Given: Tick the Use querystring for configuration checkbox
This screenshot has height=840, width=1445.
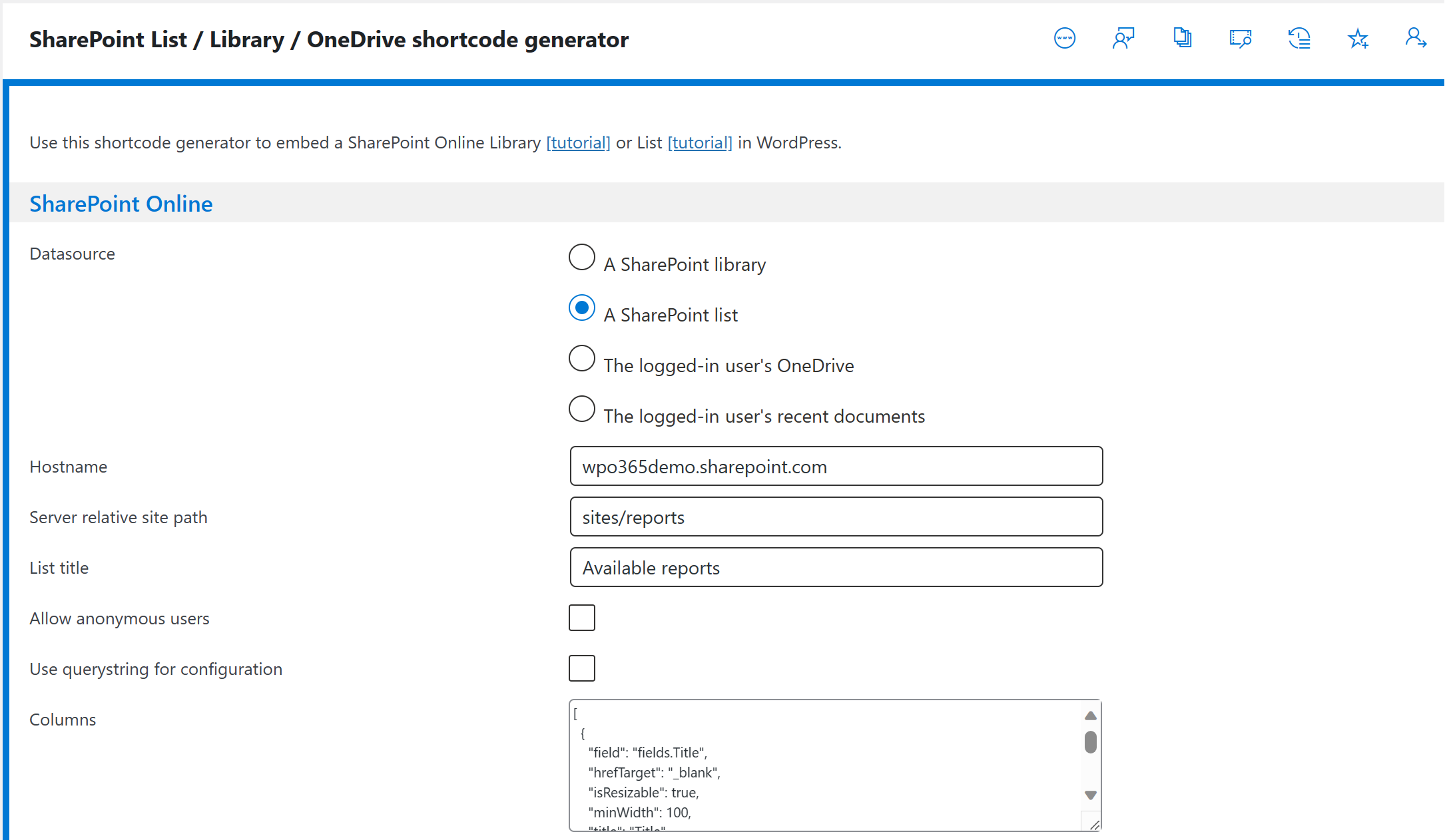Looking at the screenshot, I should pyautogui.click(x=581, y=668).
